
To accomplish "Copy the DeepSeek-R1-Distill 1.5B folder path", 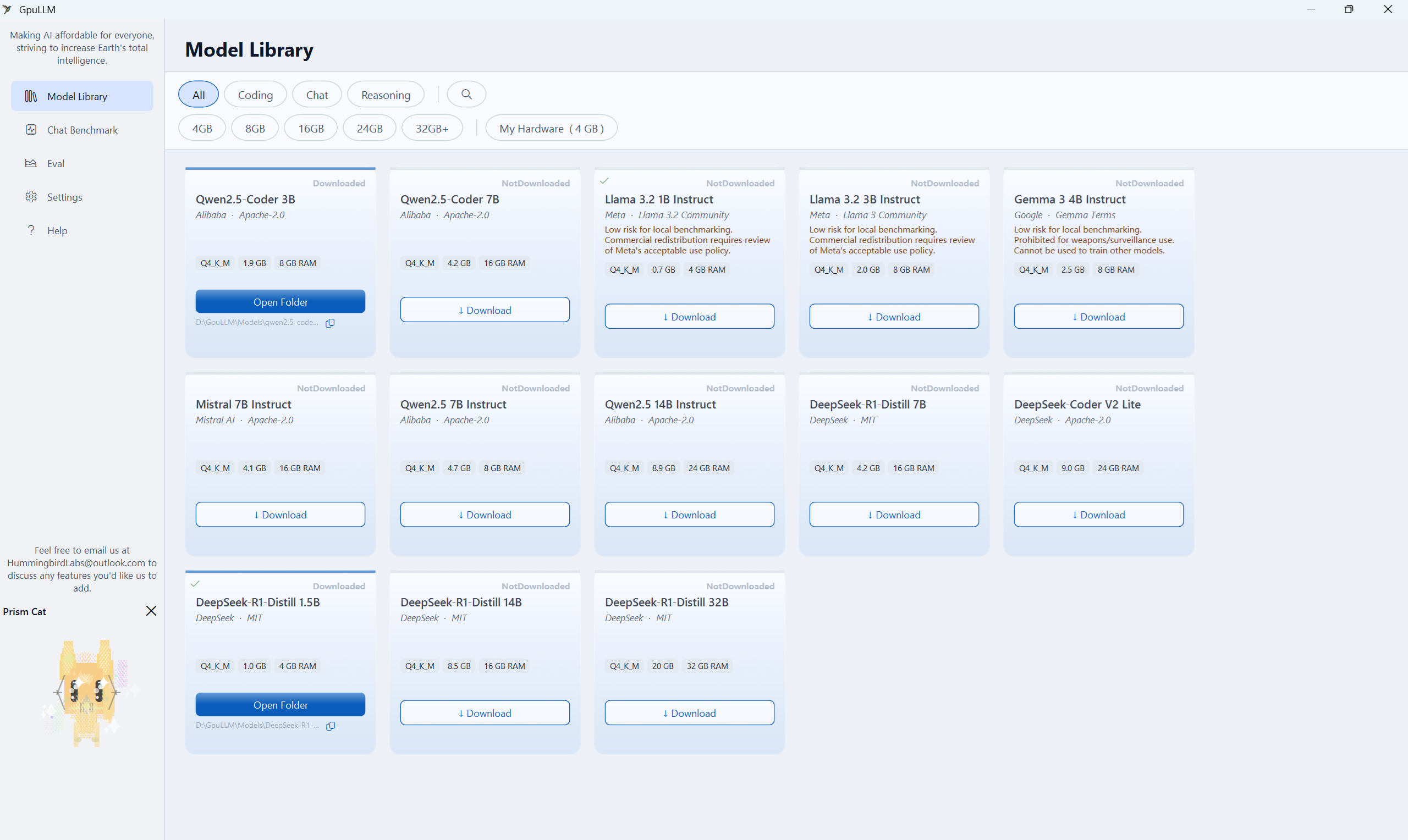I will point(331,726).
